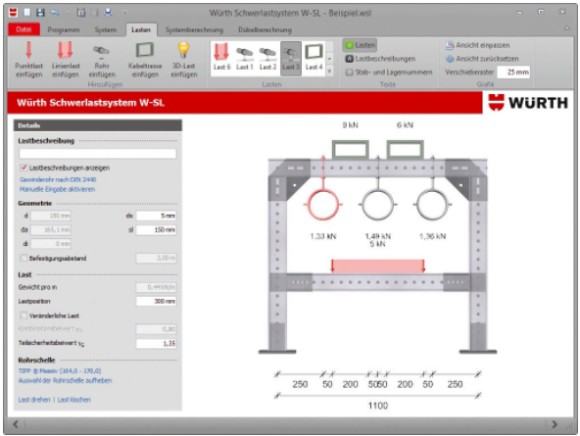The width and height of the screenshot is (580, 436).
Task: Insert a line load with Linienlast einfügen
Action: [x=65, y=60]
